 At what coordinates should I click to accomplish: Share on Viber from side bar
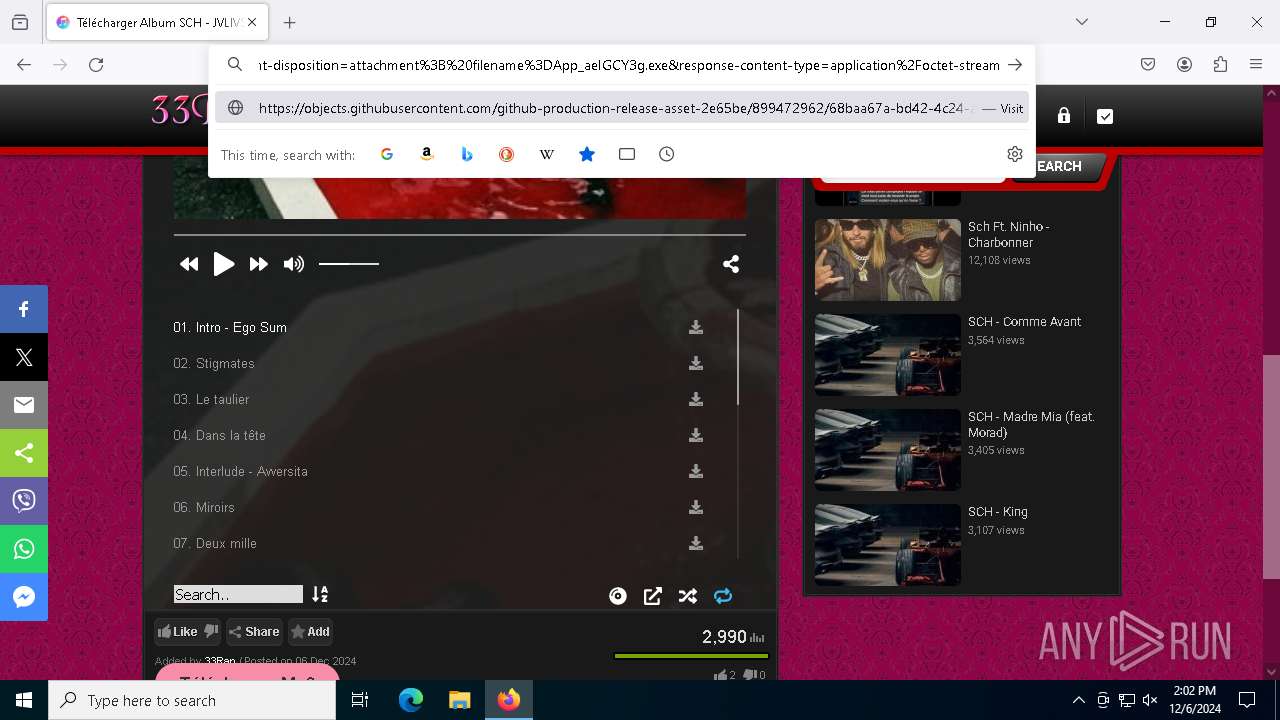(24, 501)
